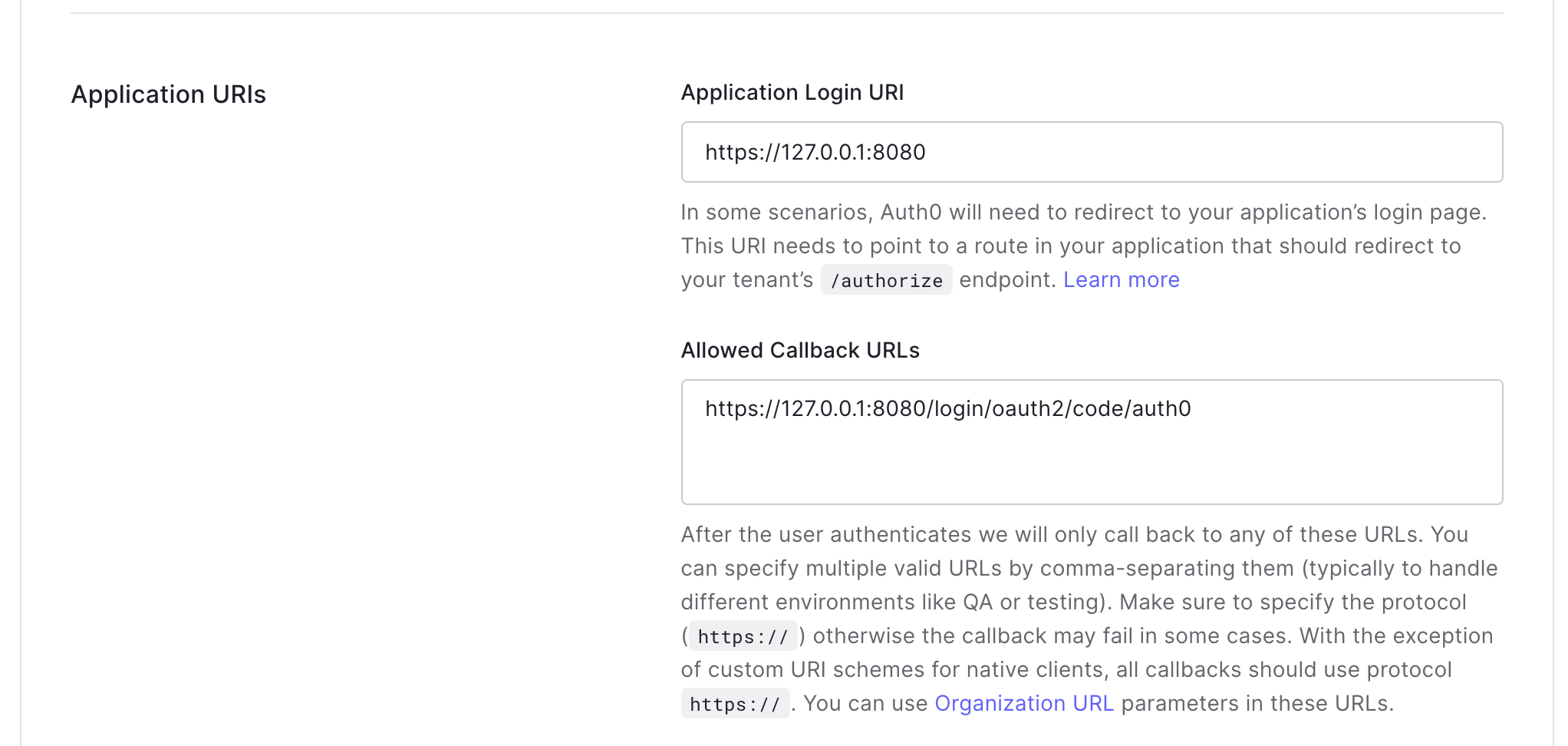The height and width of the screenshot is (746, 1568).
Task: Click the Application Login URI field label
Action: coord(792,93)
